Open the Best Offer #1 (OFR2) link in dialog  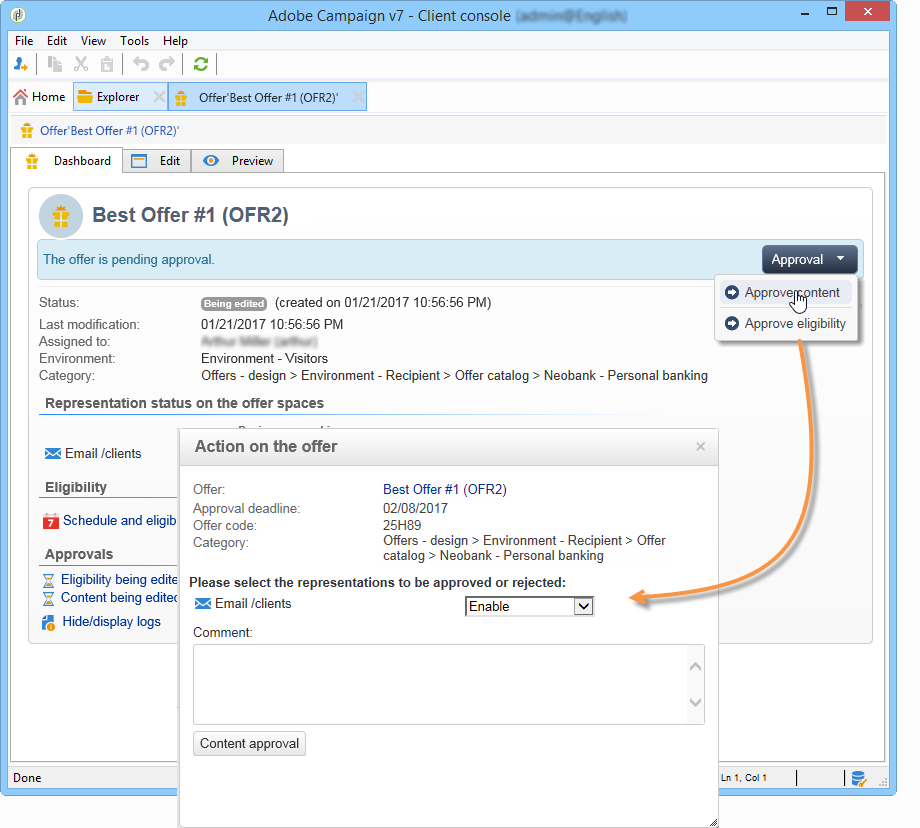pyautogui.click(x=445, y=489)
